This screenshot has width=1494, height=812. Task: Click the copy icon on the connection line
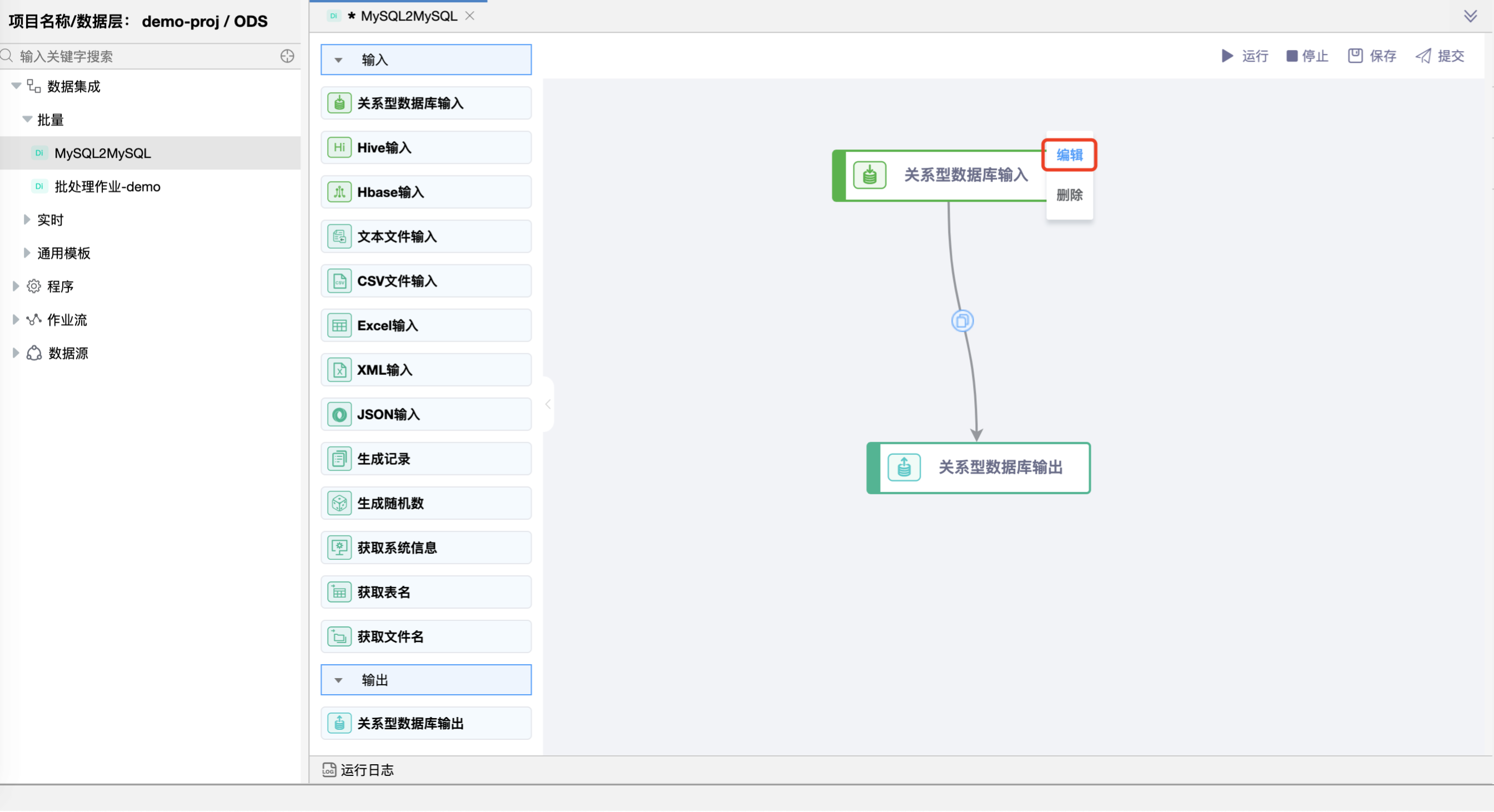click(962, 320)
